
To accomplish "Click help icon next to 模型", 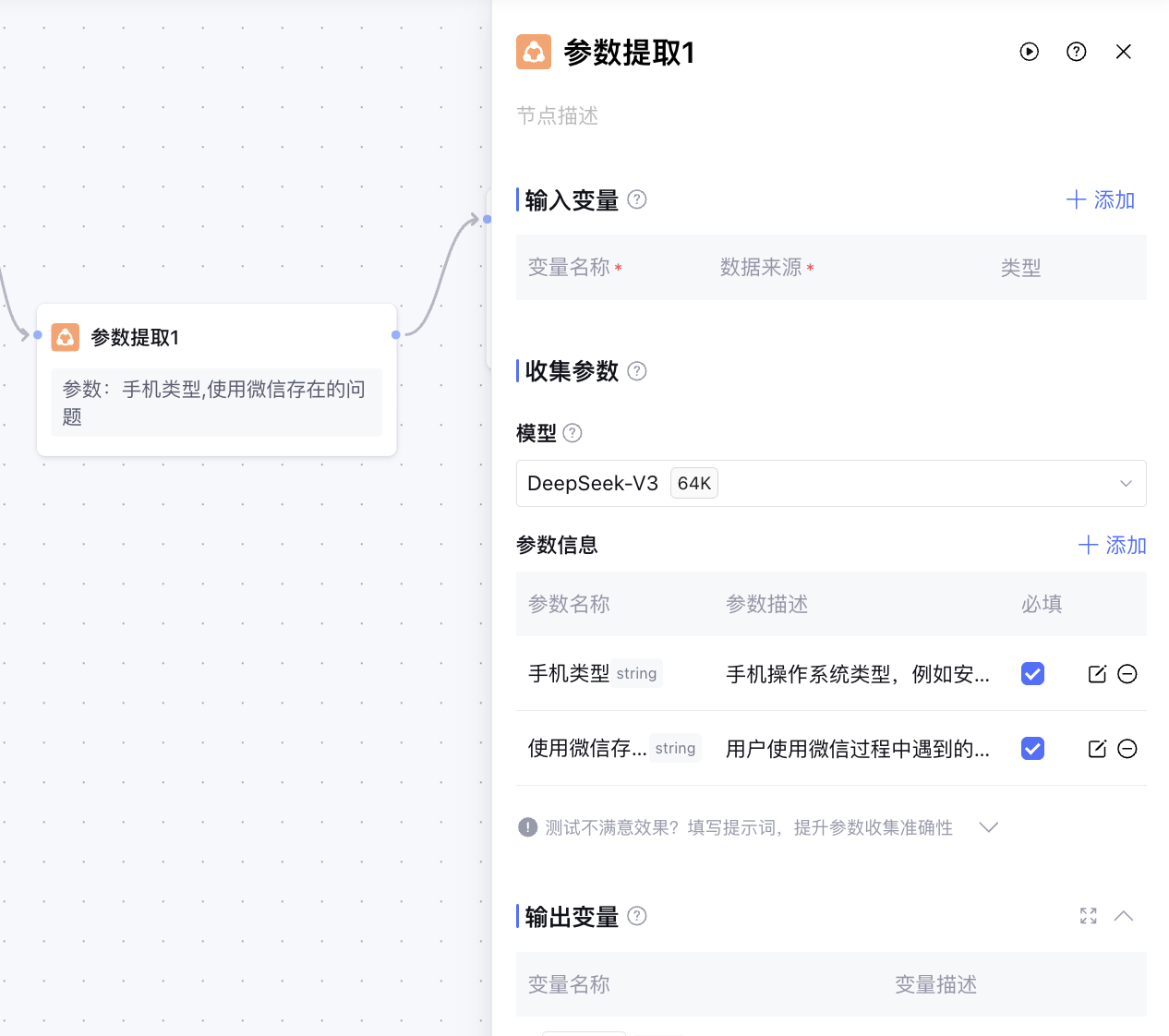I will tap(572, 433).
